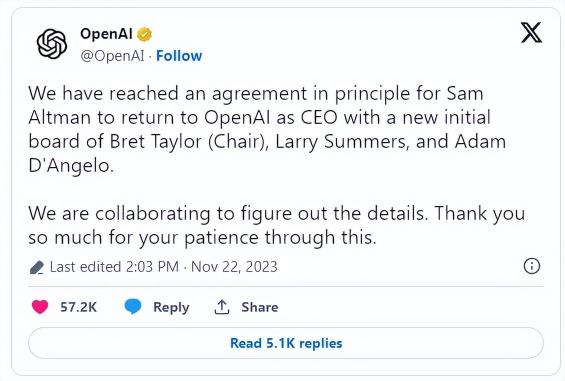Click the 2:03 PM edit time
Image resolution: width=565 pixels, height=381 pixels.
pyautogui.click(x=152, y=267)
